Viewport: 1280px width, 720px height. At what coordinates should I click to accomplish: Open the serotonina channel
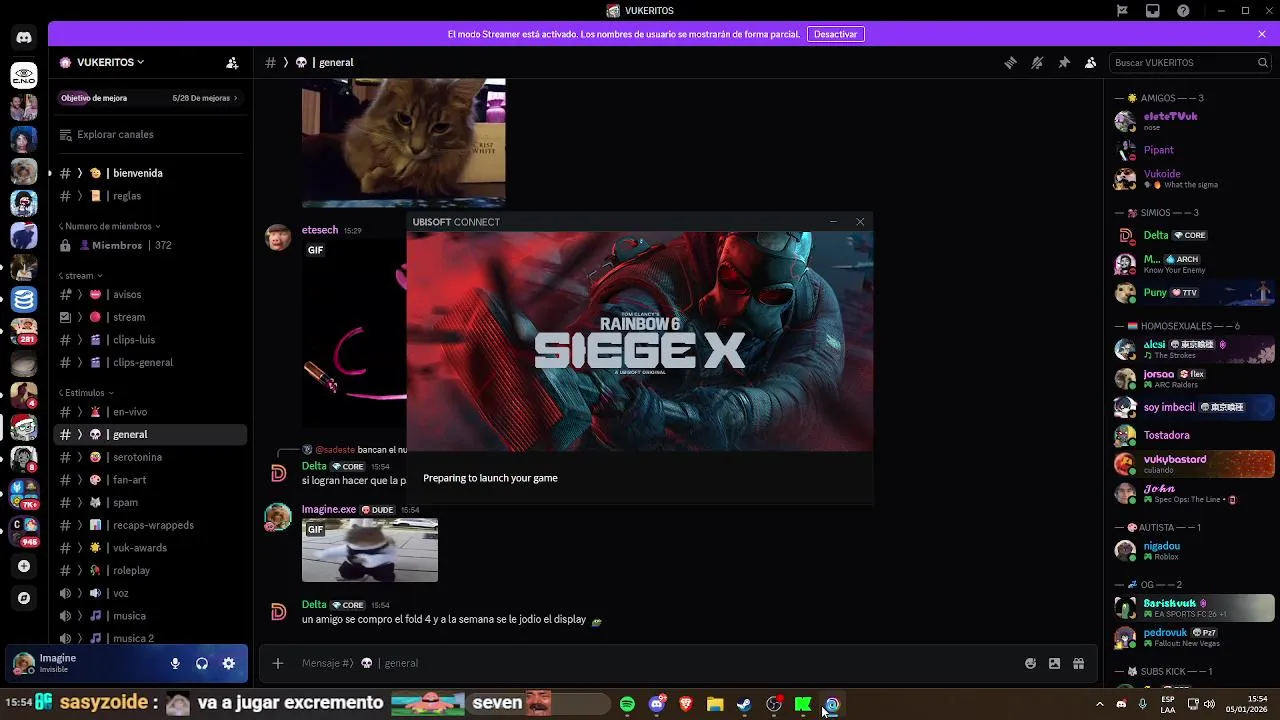pyautogui.click(x=150, y=457)
